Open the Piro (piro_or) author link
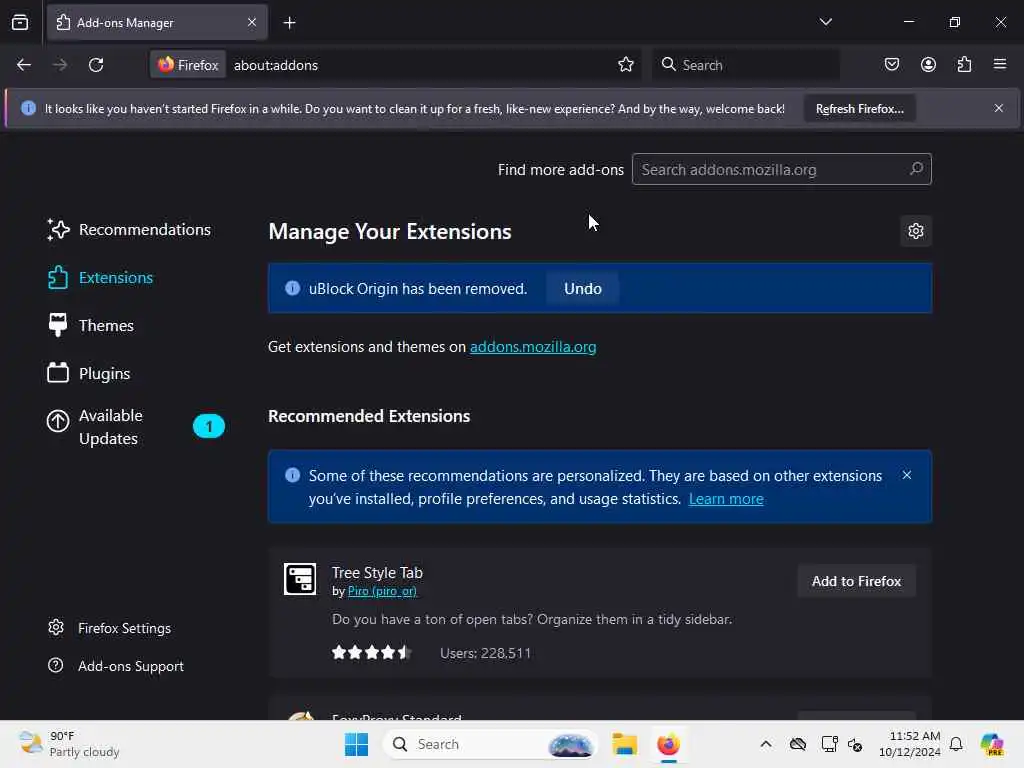1024x768 pixels. click(382, 592)
